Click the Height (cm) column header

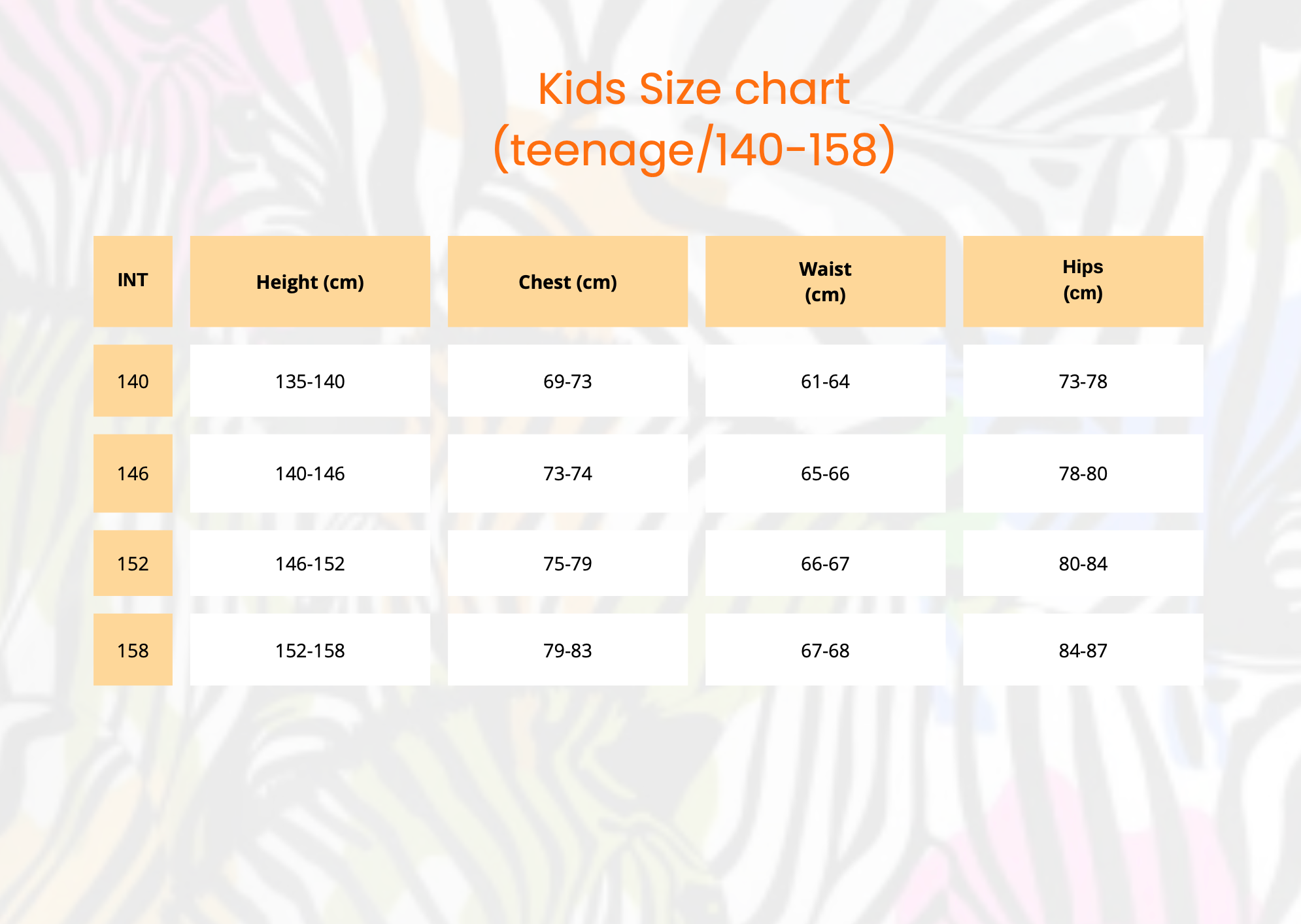click(310, 282)
